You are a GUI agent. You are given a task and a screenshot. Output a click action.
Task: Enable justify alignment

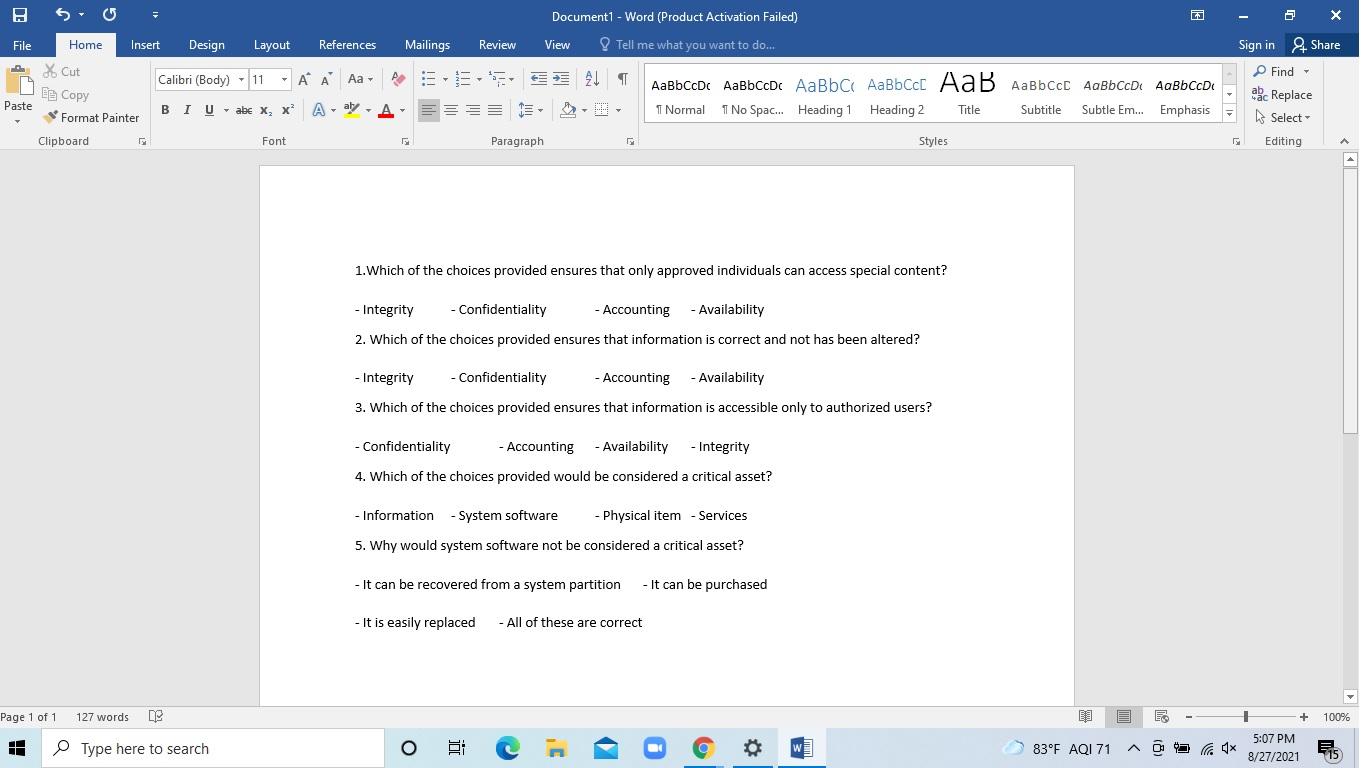coord(493,110)
